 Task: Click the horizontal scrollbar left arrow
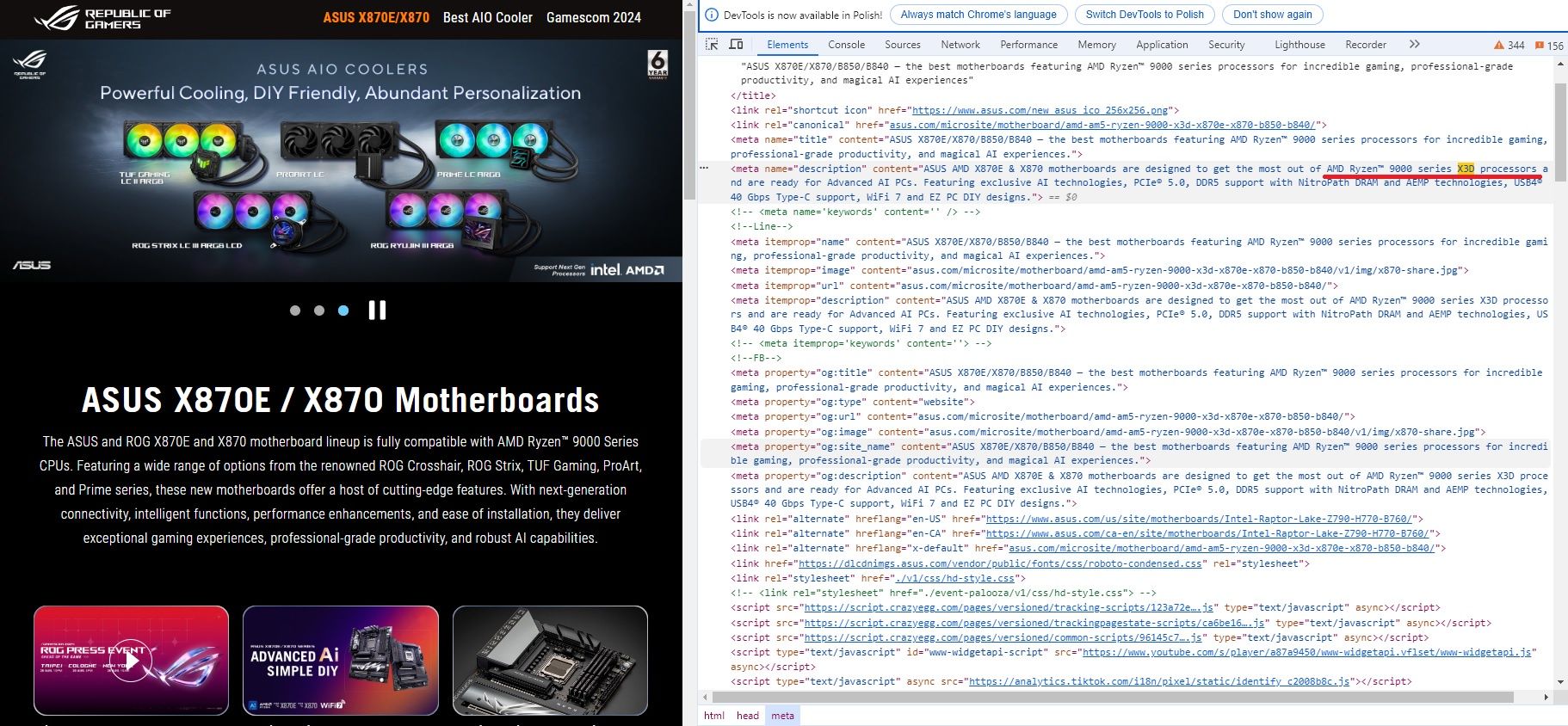click(x=704, y=697)
